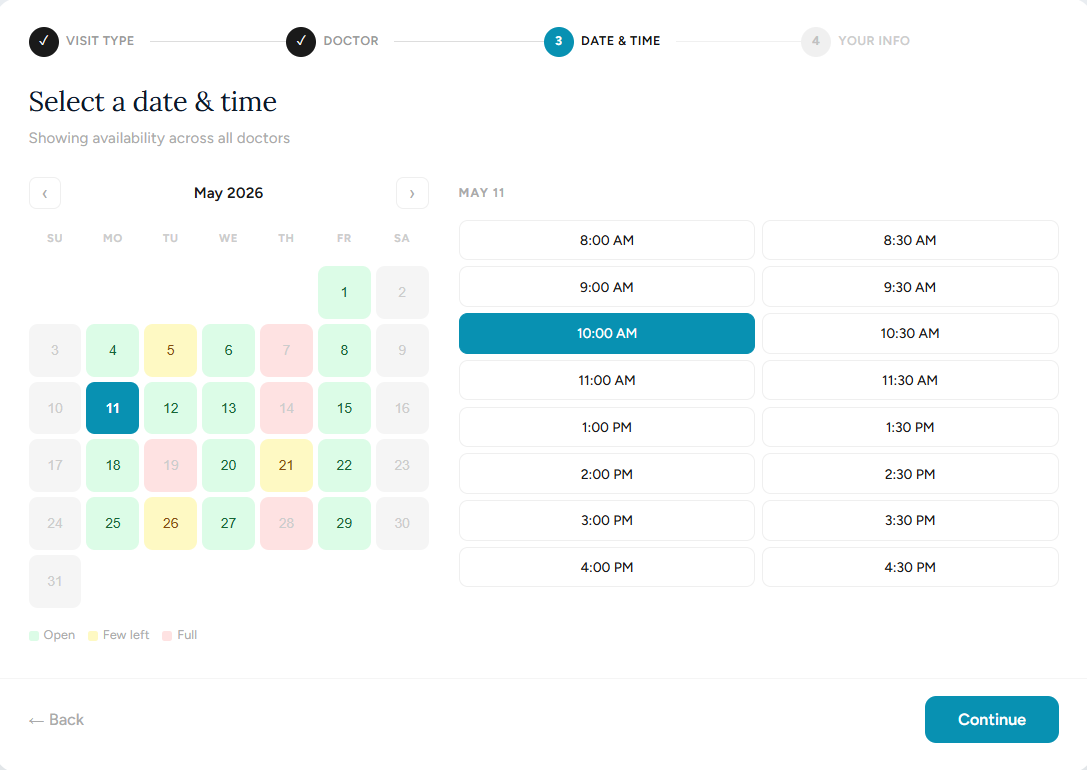Select Friday May 29
1087x770 pixels.
(x=344, y=523)
